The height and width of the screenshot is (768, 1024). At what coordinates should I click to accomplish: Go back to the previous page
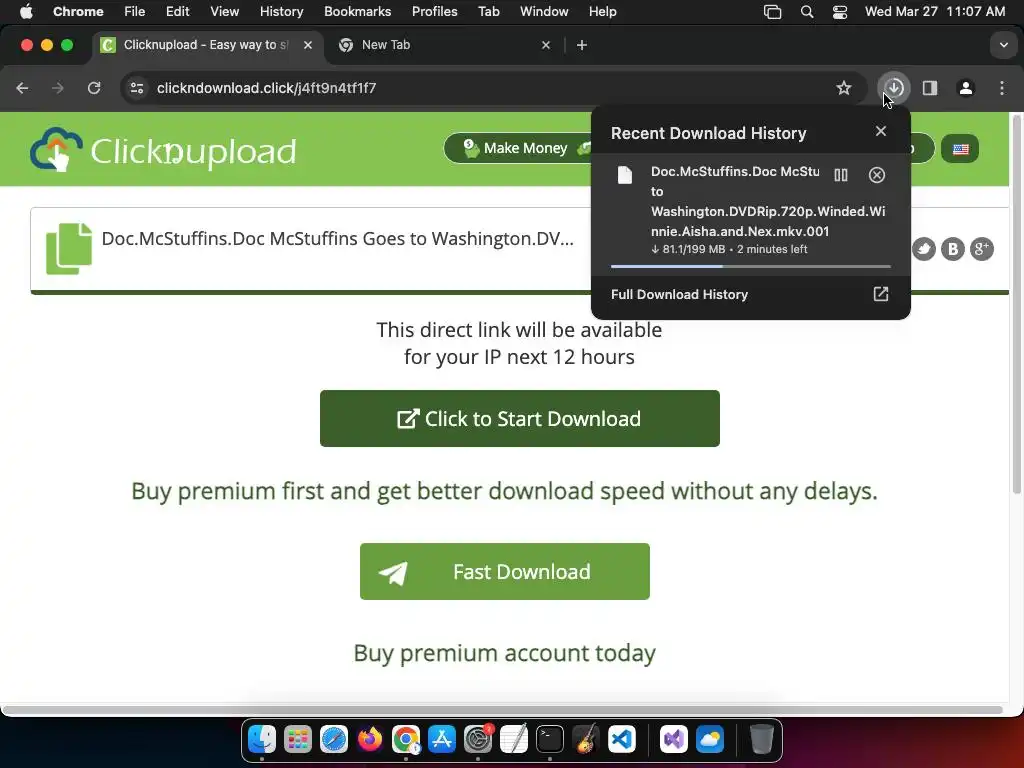[x=22, y=88]
